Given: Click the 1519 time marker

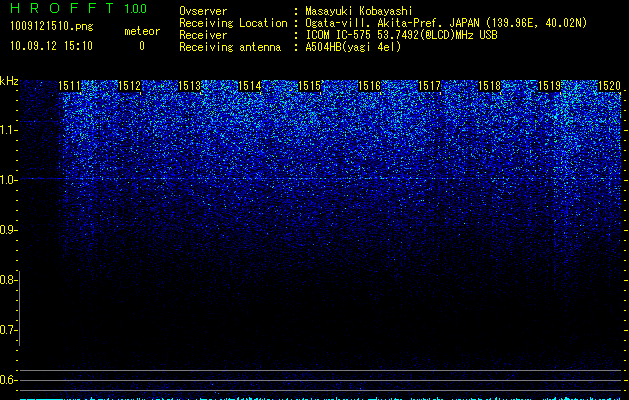Looking at the screenshot, I should click(x=549, y=86).
